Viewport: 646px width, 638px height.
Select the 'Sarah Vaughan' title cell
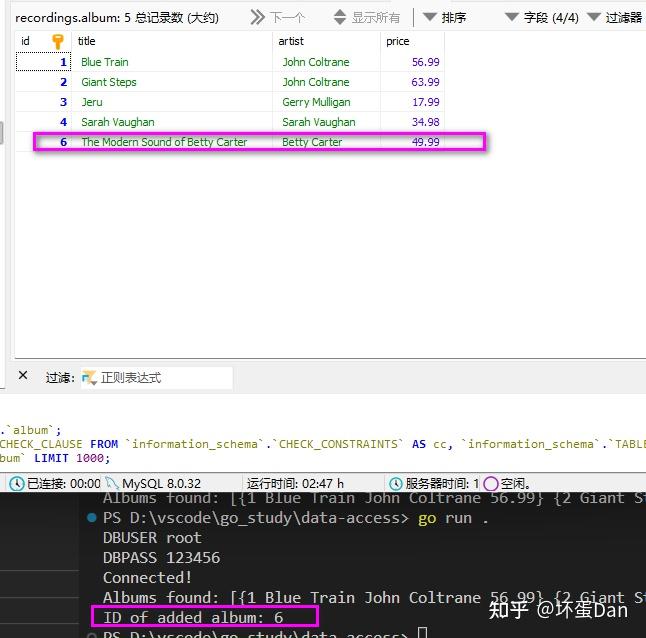coord(172,122)
